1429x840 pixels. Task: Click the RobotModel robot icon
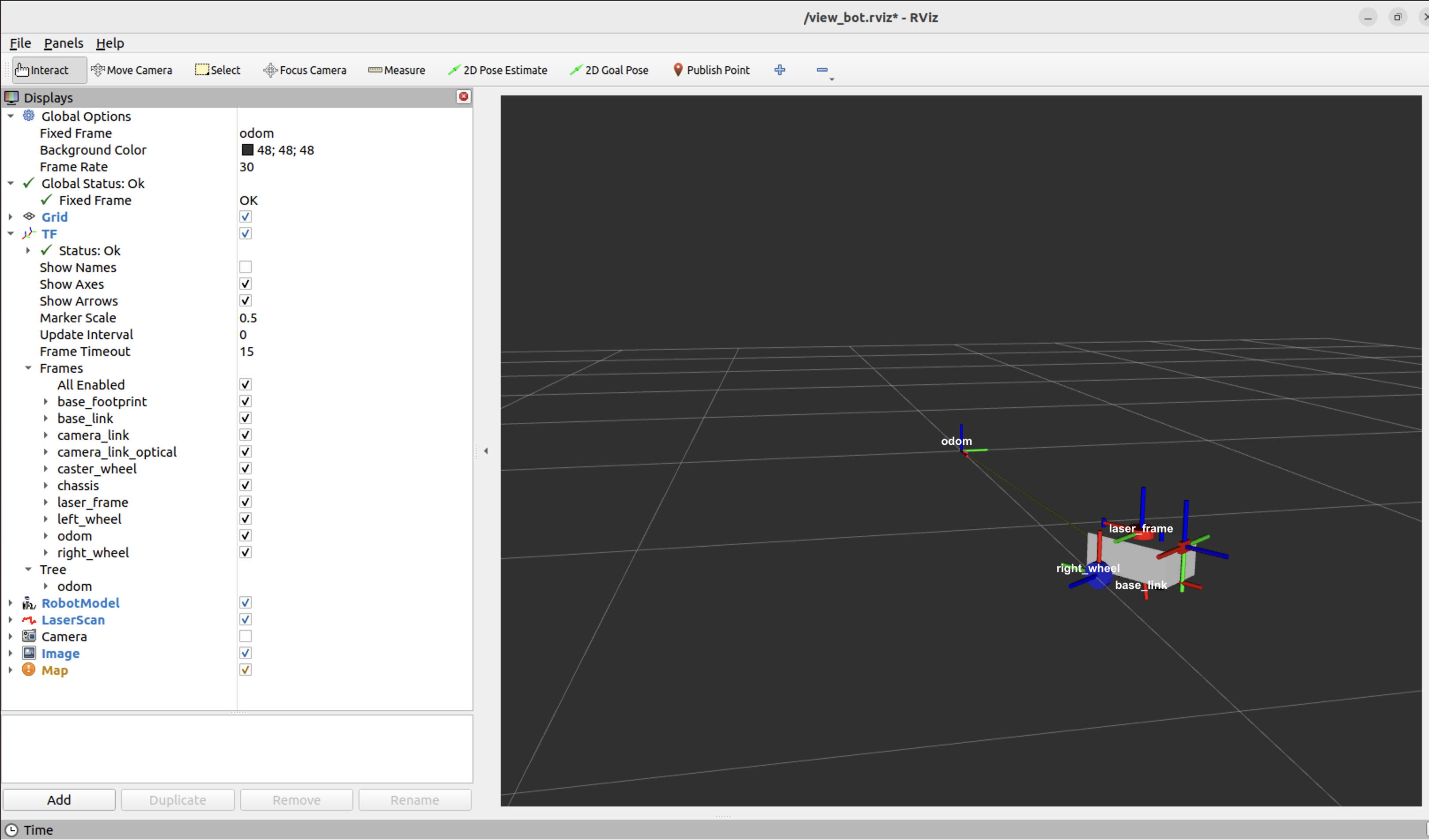pos(29,603)
